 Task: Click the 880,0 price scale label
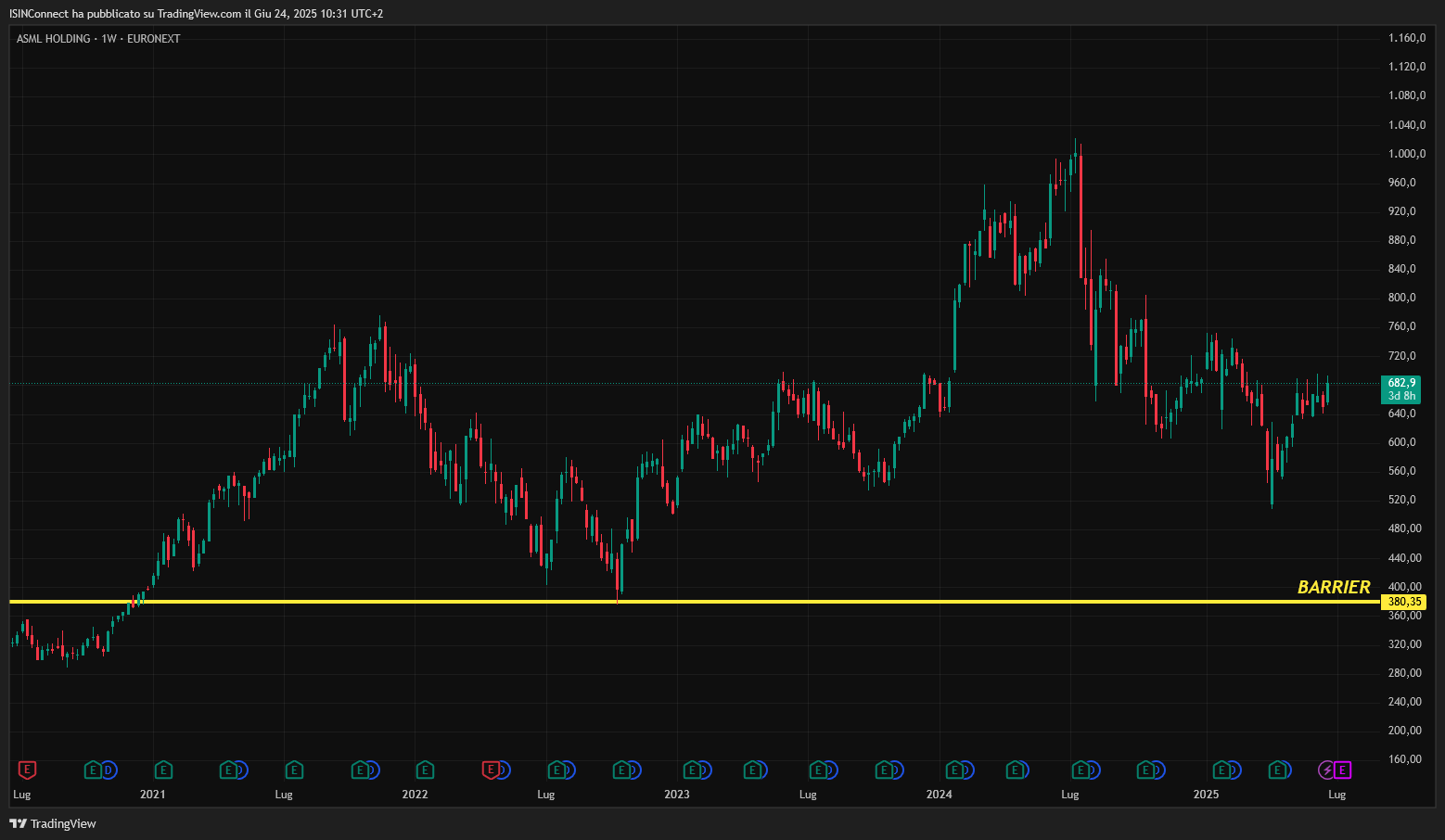point(1402,240)
